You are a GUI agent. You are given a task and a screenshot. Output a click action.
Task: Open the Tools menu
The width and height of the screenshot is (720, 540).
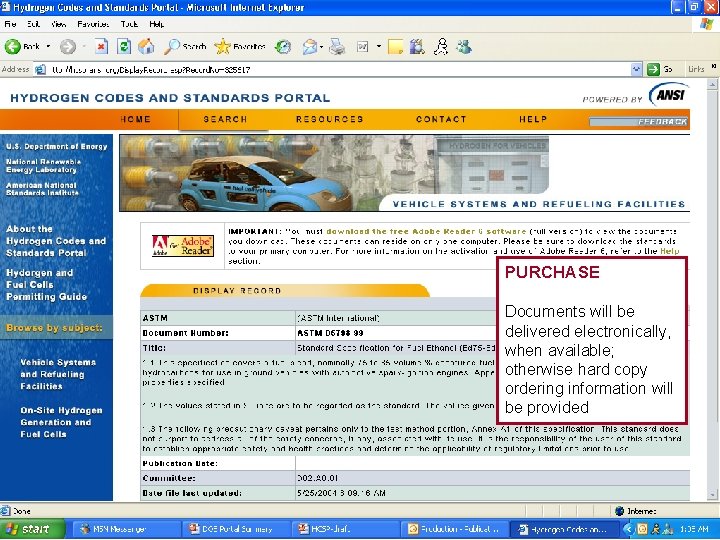tap(129, 24)
